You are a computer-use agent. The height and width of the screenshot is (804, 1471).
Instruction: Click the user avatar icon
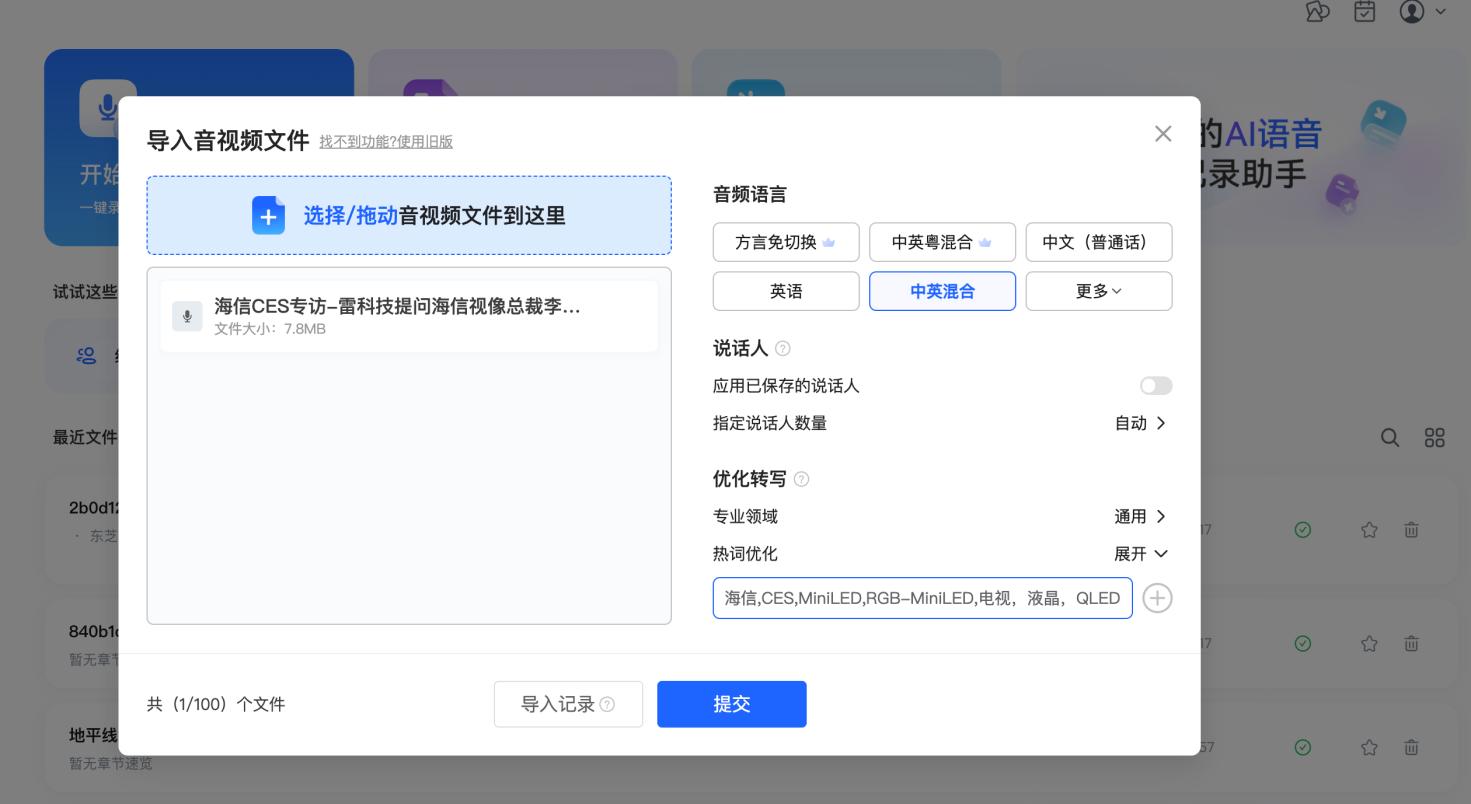(x=1411, y=12)
